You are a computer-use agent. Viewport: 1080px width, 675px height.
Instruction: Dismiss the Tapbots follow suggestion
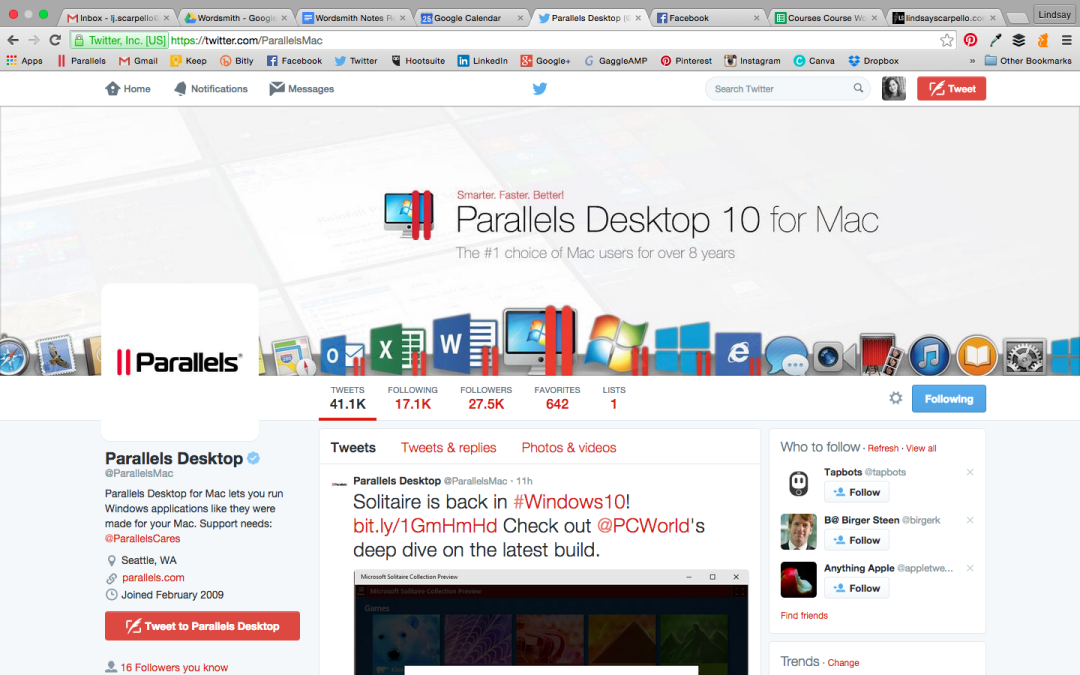[x=970, y=472]
